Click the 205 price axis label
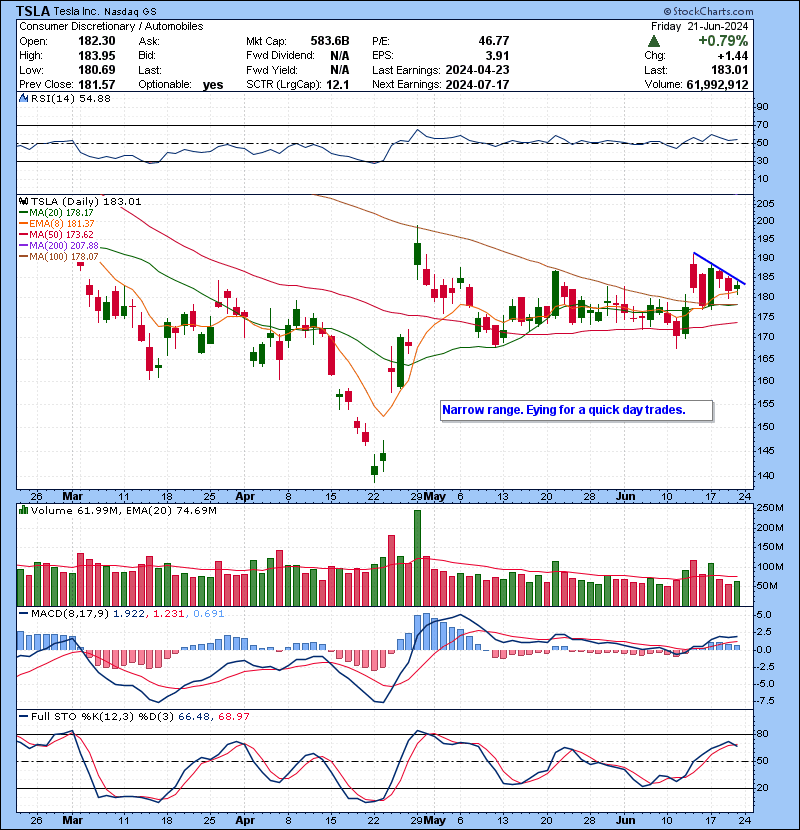The image size is (800, 830). pos(766,203)
